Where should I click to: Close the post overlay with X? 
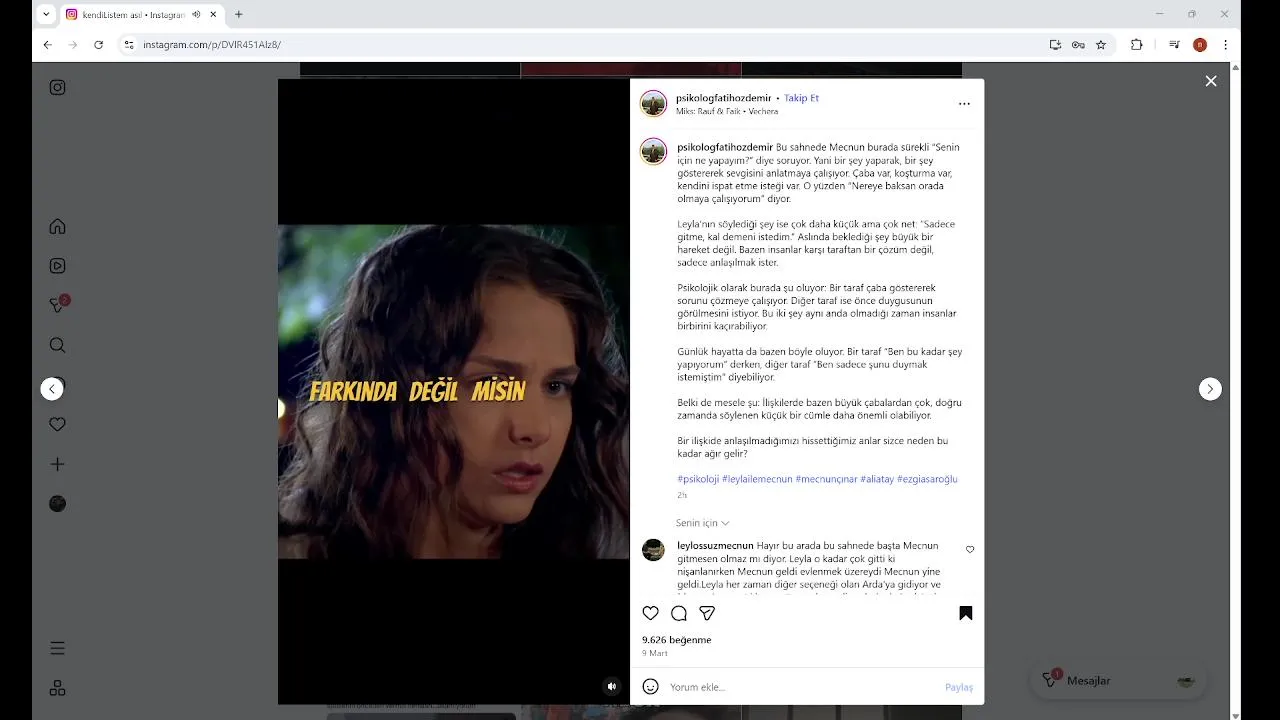pos(1211,81)
